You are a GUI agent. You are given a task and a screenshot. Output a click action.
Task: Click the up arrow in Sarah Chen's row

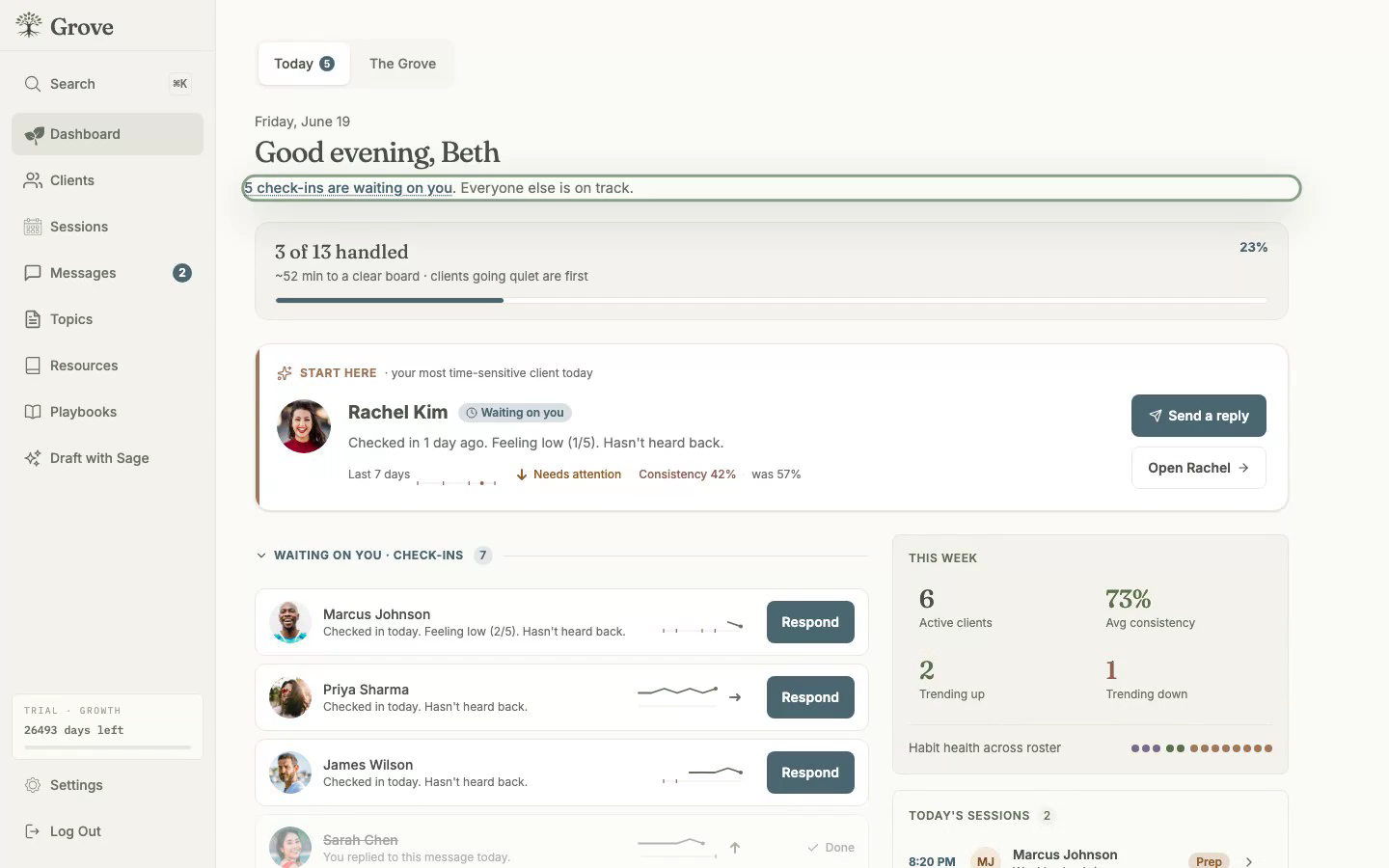(x=735, y=848)
